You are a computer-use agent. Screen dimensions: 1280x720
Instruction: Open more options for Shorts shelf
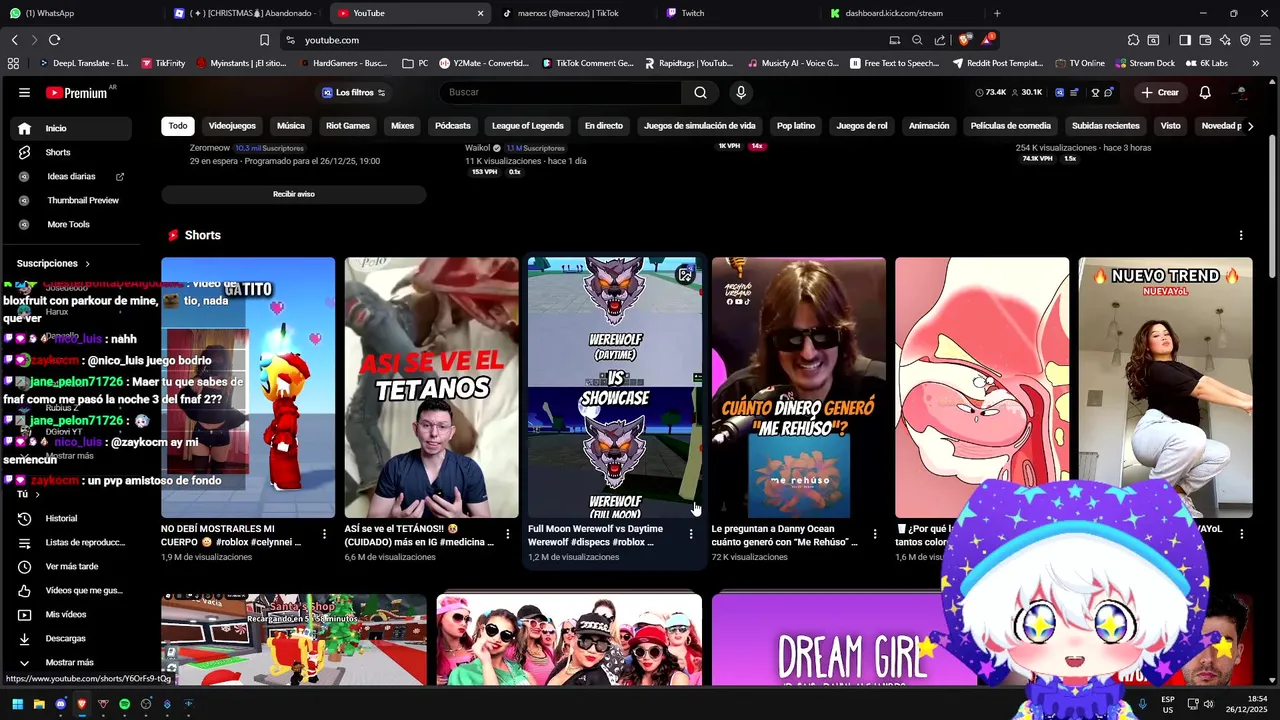click(1241, 235)
